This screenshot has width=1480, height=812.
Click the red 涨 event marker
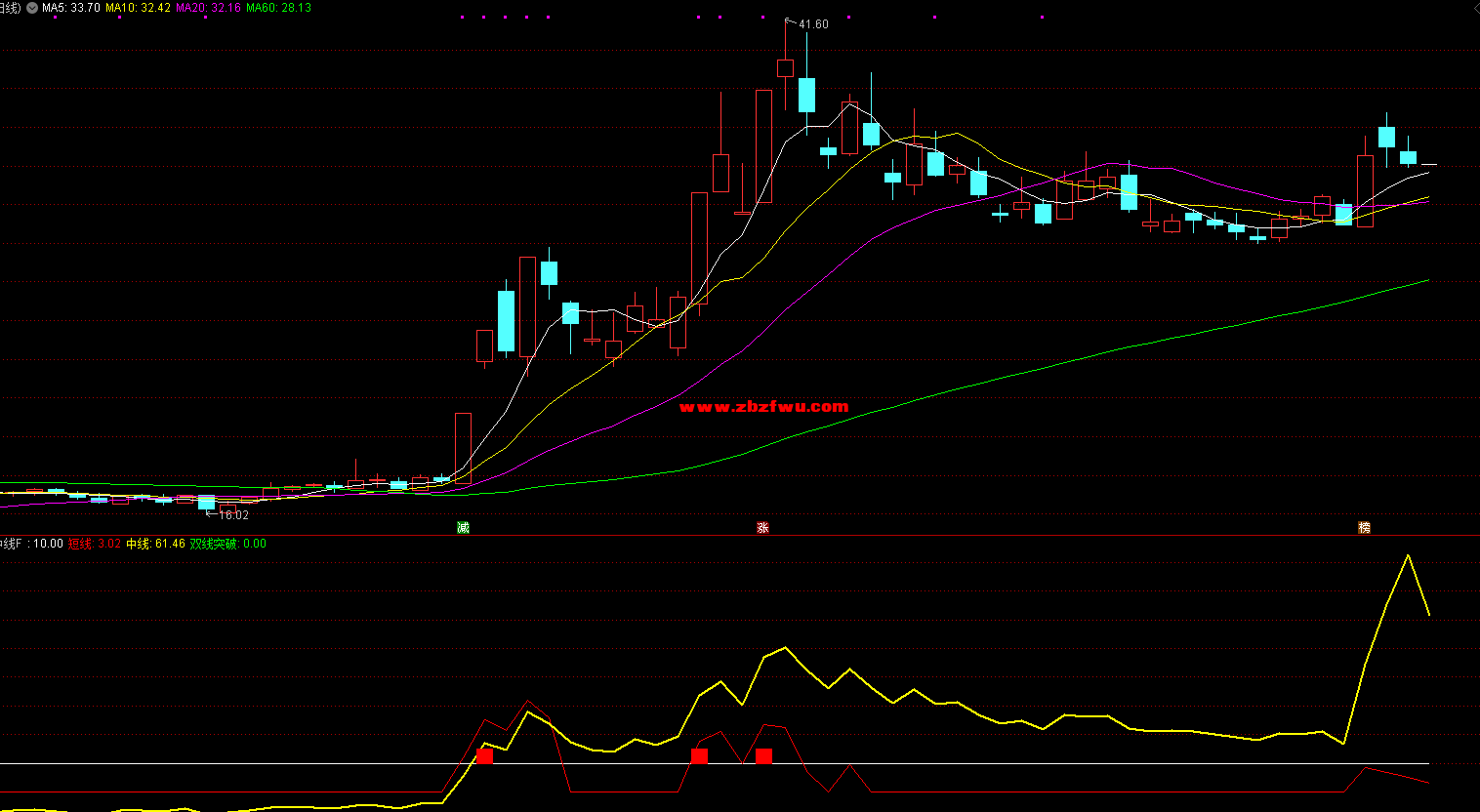(762, 528)
